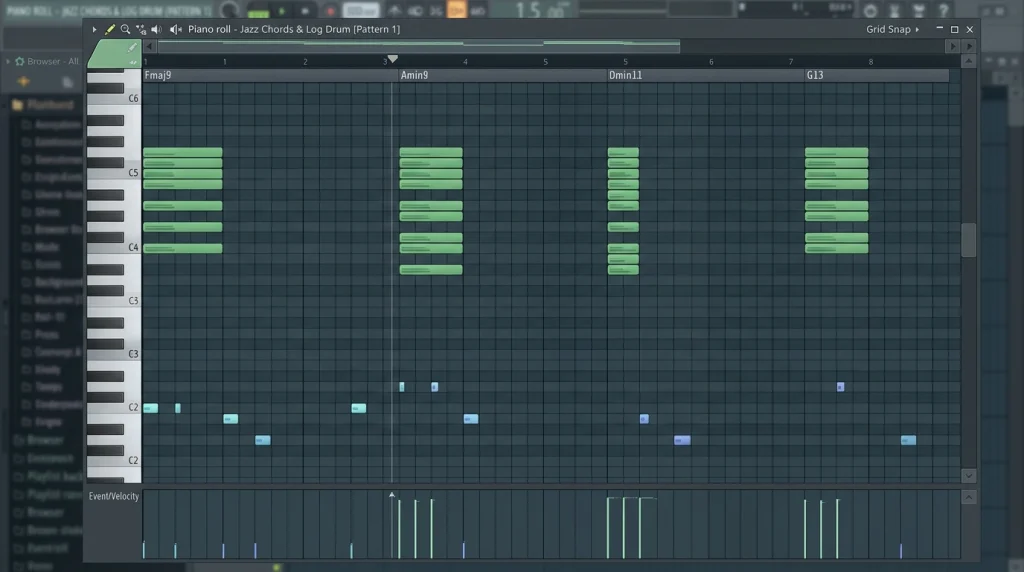Click the orange plus icon in the browser panel
Viewport: 1024px width, 572px height.
[24, 82]
